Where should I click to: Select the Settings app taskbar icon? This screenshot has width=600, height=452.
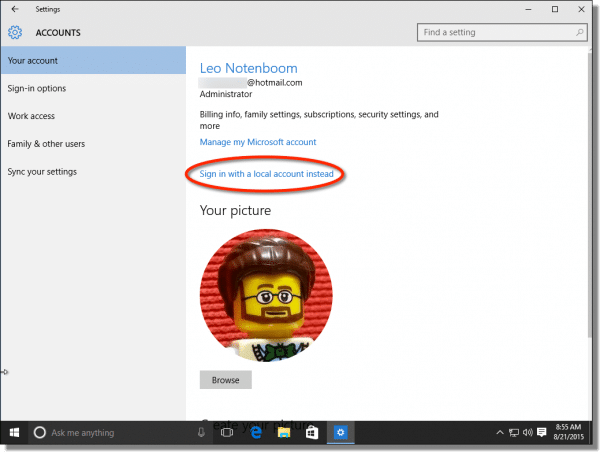coord(341,433)
